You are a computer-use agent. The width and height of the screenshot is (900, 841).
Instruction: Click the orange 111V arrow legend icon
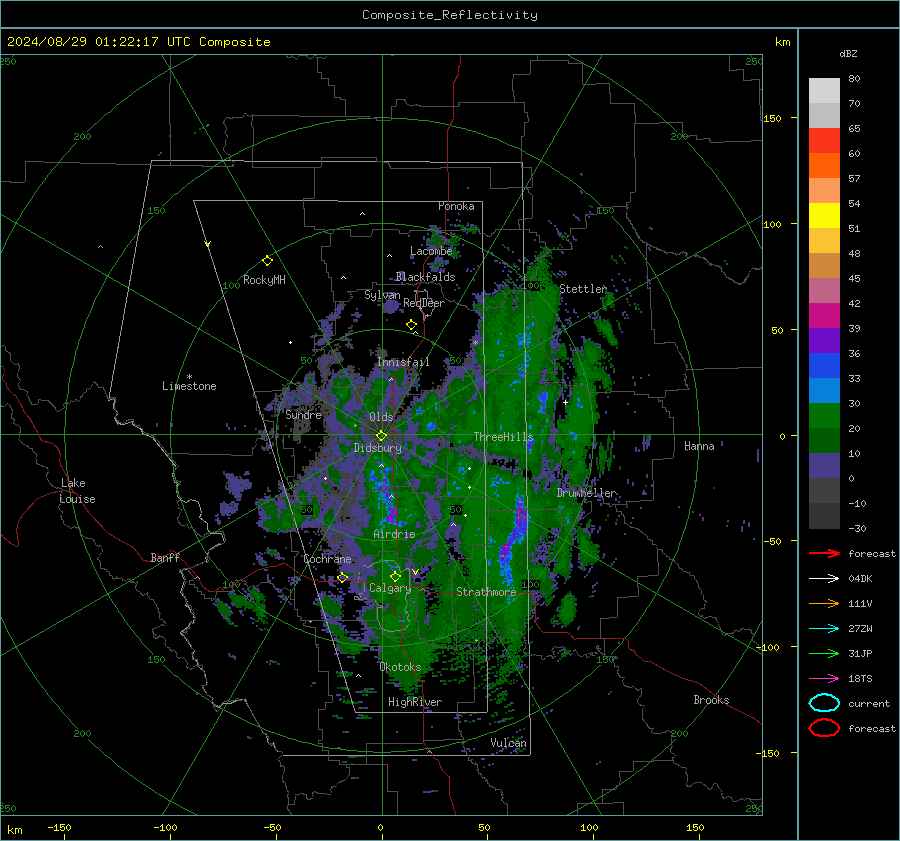click(824, 603)
